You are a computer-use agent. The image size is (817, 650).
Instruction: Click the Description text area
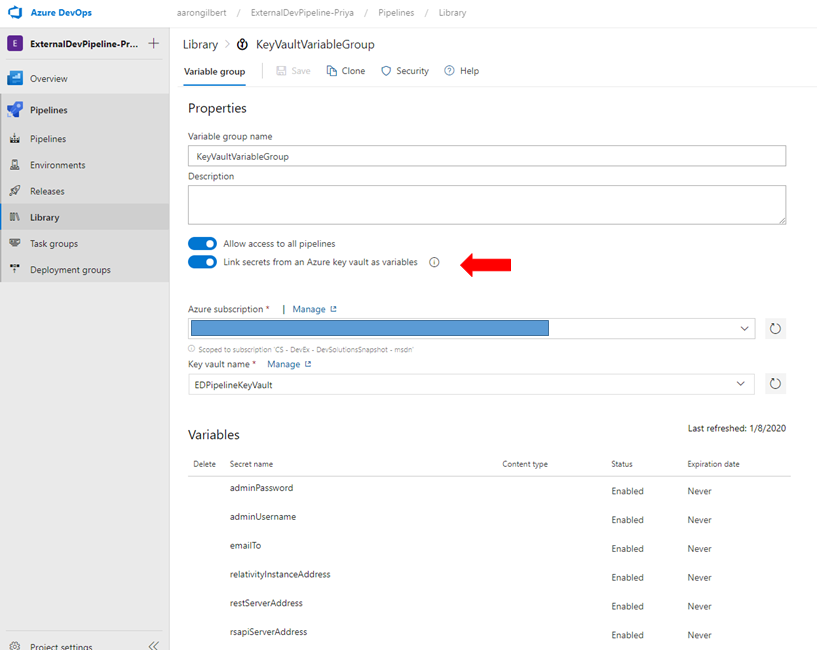click(x=487, y=205)
